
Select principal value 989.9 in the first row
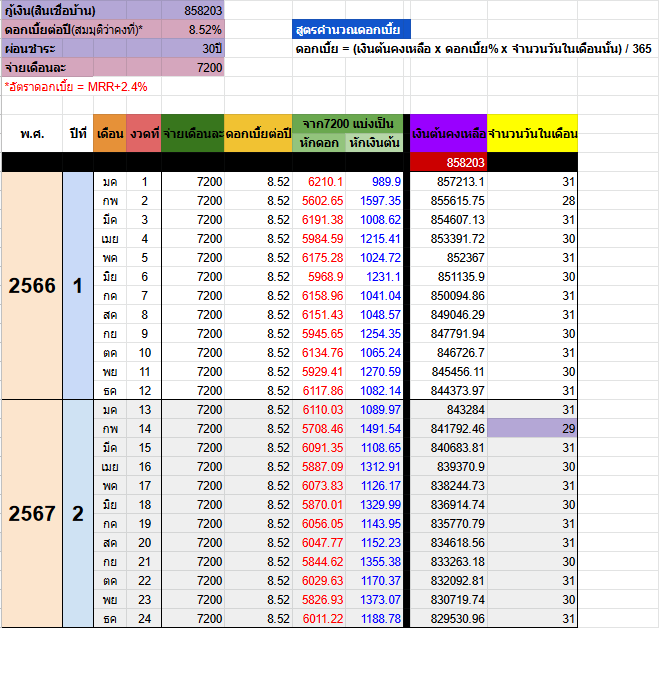[374, 181]
